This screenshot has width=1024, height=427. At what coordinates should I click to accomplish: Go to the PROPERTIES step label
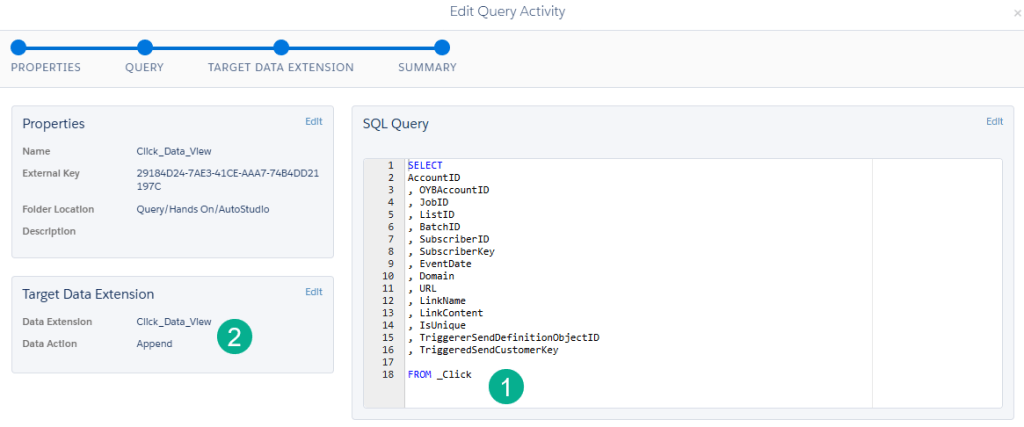(x=46, y=68)
